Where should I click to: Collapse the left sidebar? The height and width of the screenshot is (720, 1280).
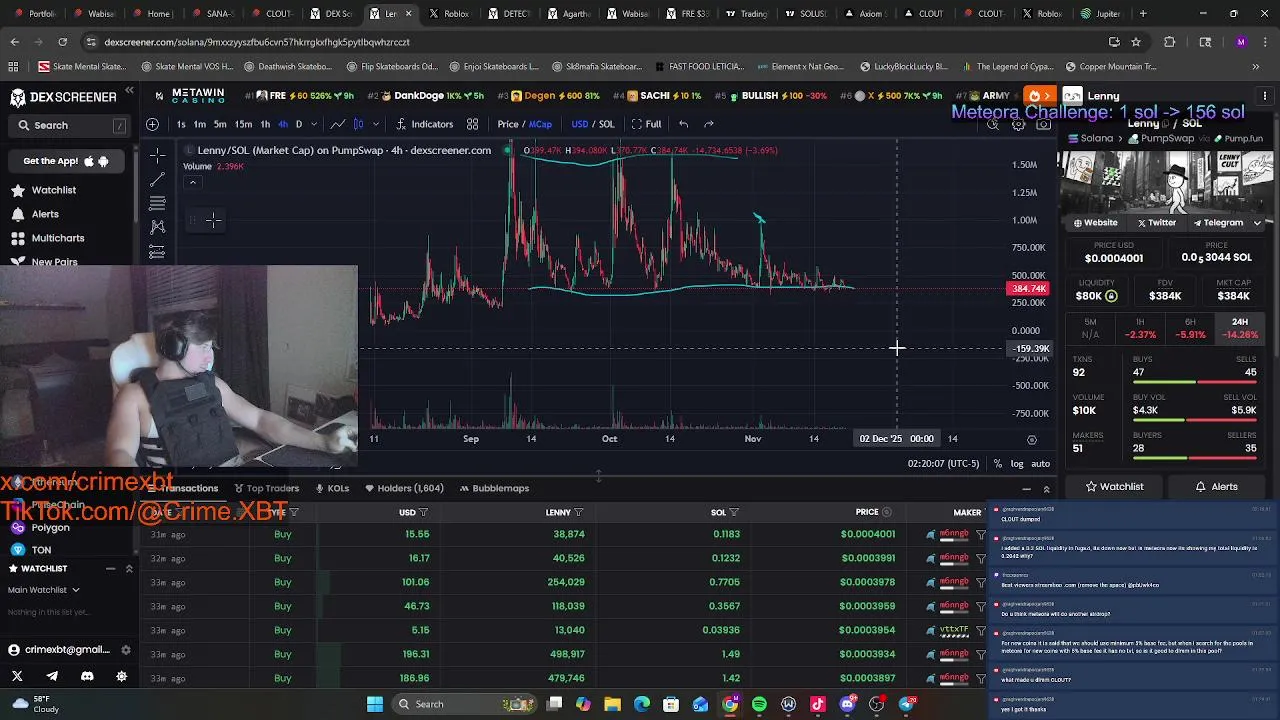129,91
